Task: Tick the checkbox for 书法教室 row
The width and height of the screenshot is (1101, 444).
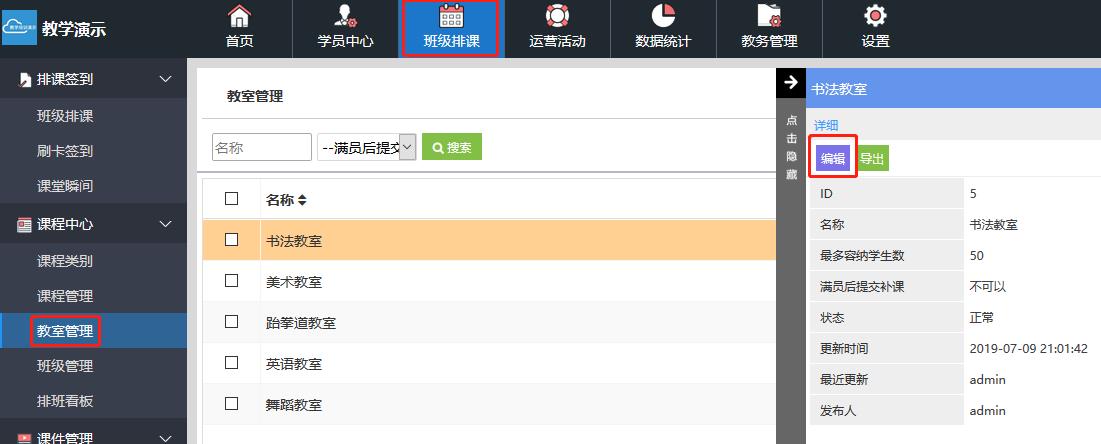Action: tap(232, 240)
